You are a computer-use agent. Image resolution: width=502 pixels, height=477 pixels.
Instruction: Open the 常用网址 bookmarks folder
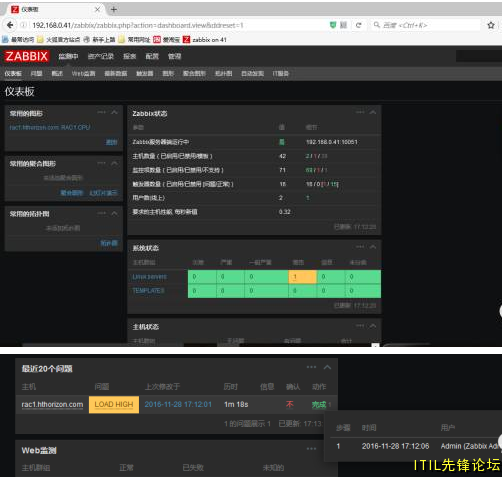(x=134, y=40)
